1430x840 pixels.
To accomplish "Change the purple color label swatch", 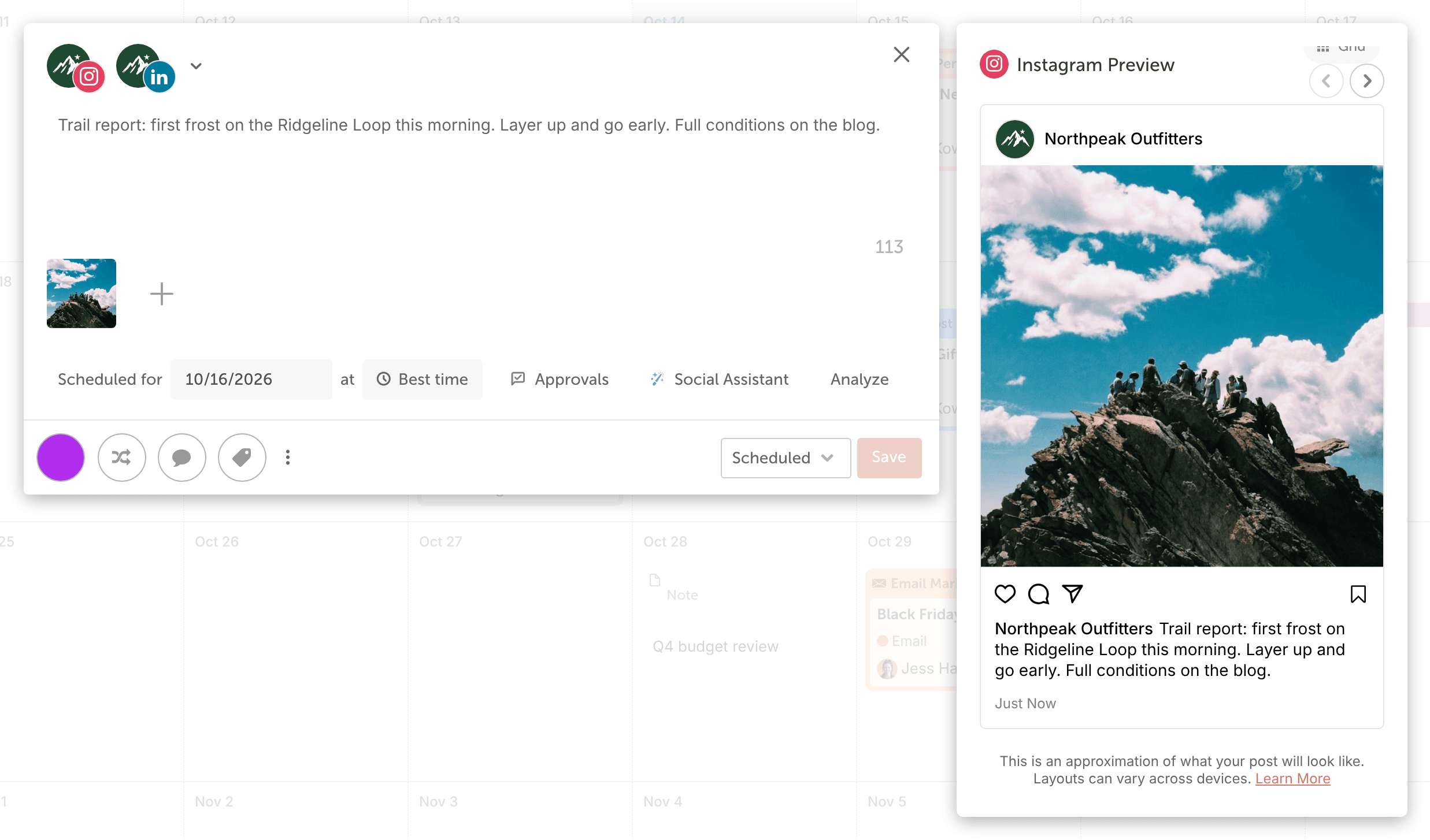I will [x=61, y=458].
